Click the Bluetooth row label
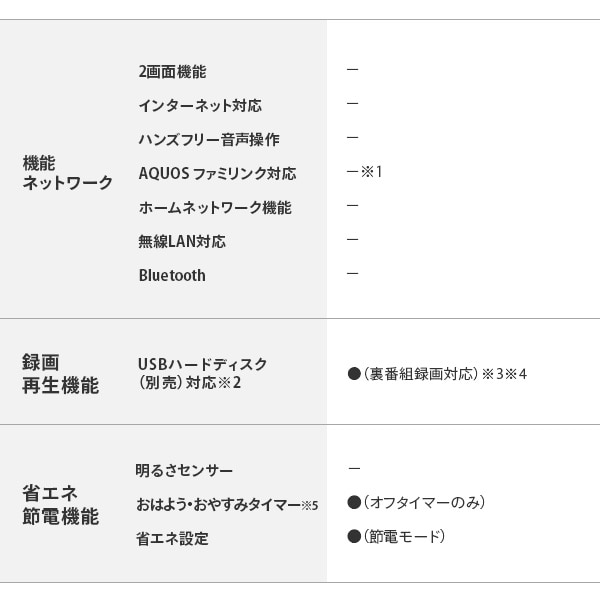 pos(172,275)
